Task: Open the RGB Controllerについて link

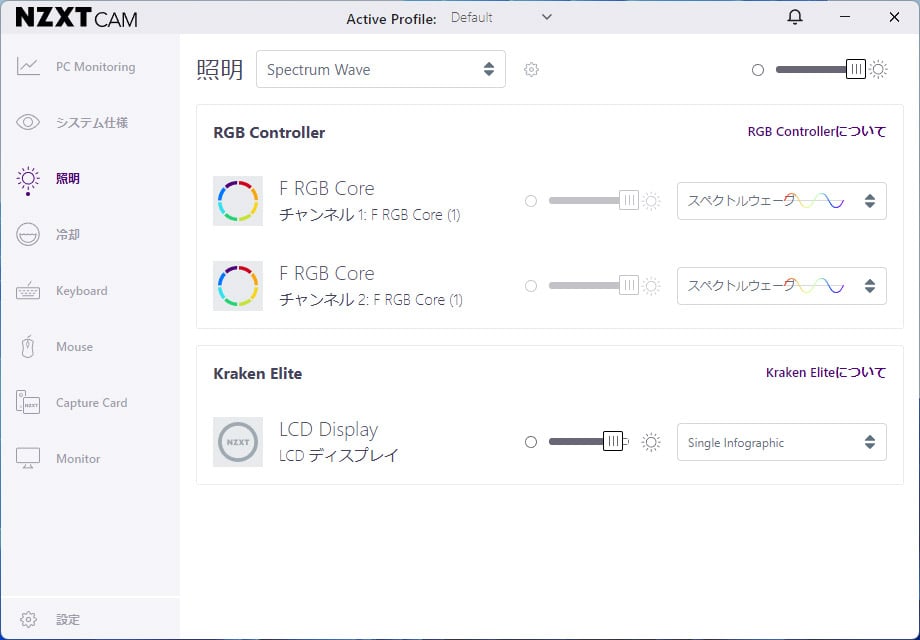Action: pos(817,131)
